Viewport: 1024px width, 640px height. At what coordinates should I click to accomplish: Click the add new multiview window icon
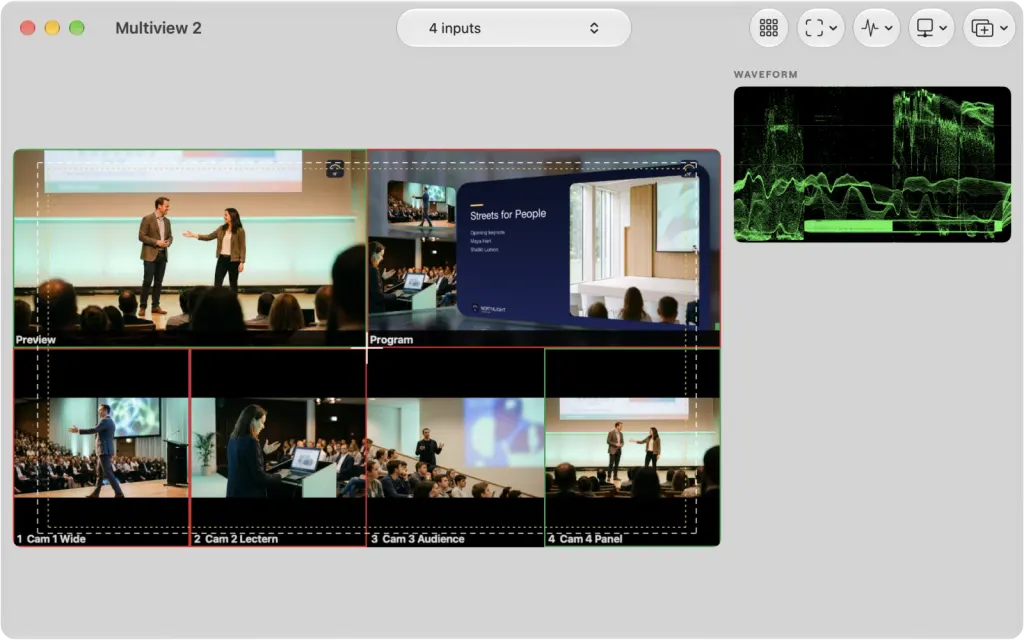[982, 28]
